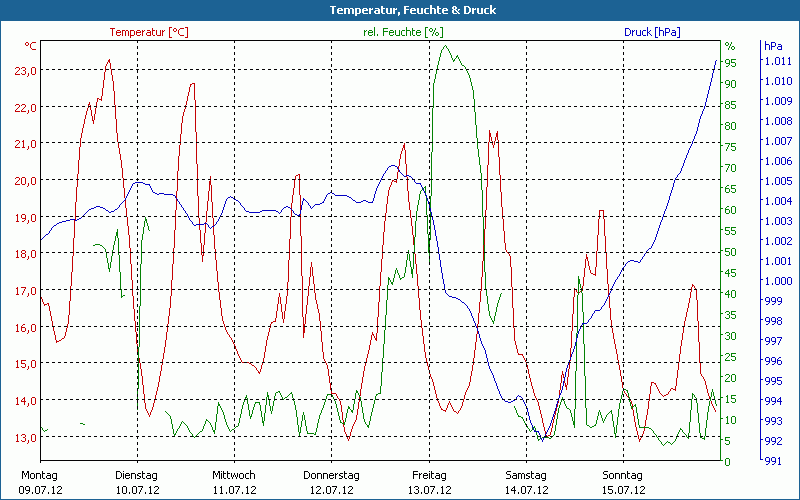Image resolution: width=800 pixels, height=500 pixels.
Task: Click the 23,0 tick on temperature axis
Action: (x=26, y=71)
